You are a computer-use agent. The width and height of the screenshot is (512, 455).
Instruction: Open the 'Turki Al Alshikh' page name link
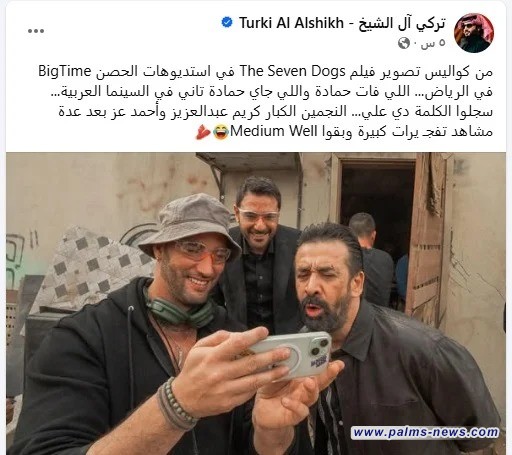[291, 23]
